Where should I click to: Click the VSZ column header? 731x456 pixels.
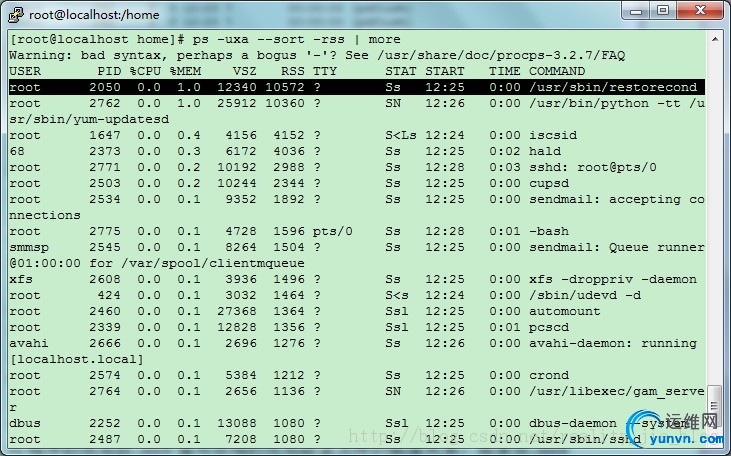(x=245, y=71)
